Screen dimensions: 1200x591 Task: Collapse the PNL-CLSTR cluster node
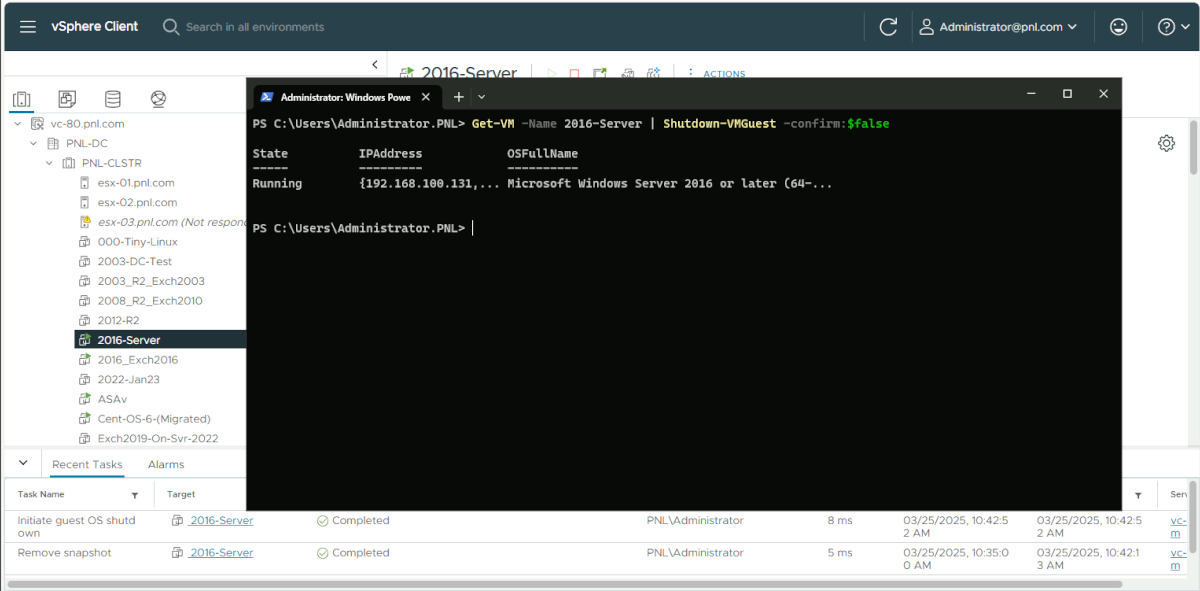point(49,163)
